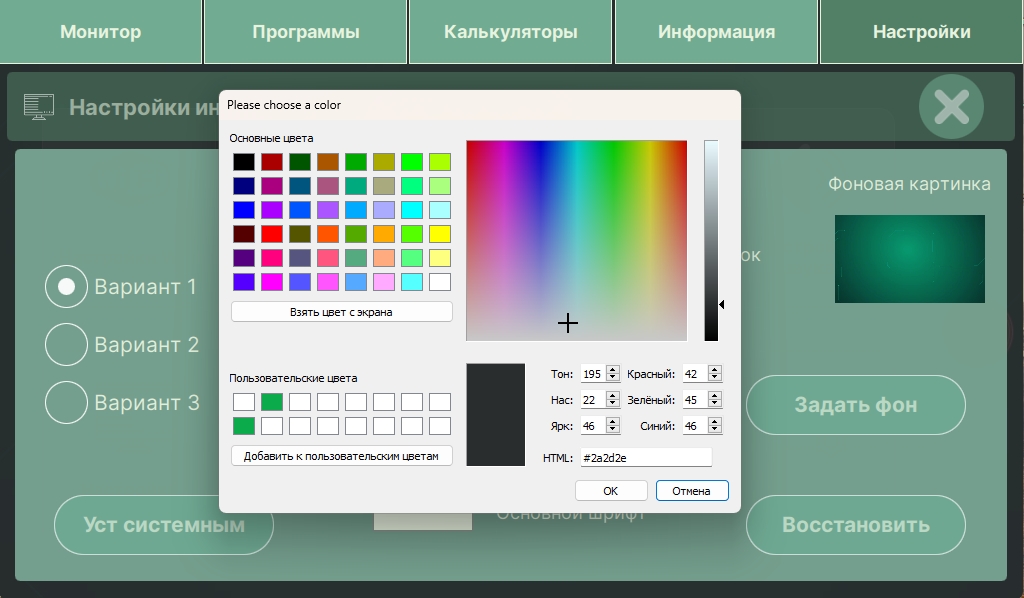The height and width of the screenshot is (598, 1024).
Task: Click the Задать фон button
Action: (x=856, y=405)
